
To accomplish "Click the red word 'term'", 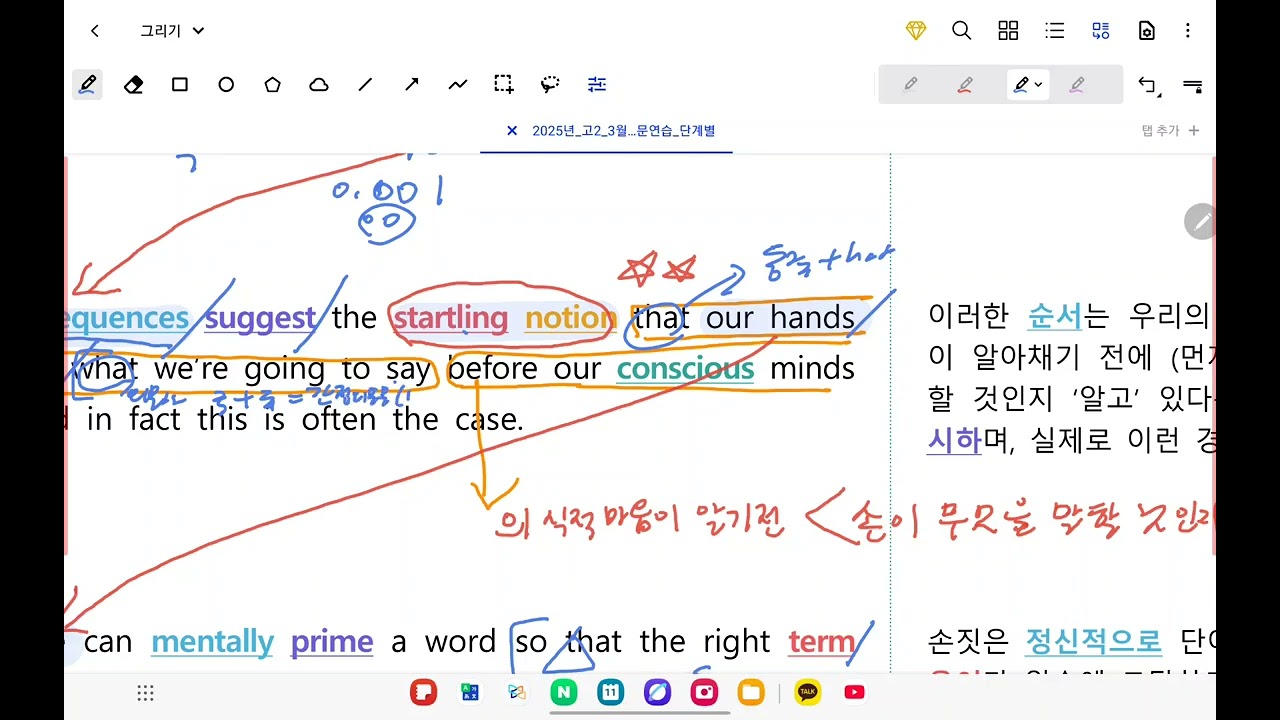I will pos(822,642).
